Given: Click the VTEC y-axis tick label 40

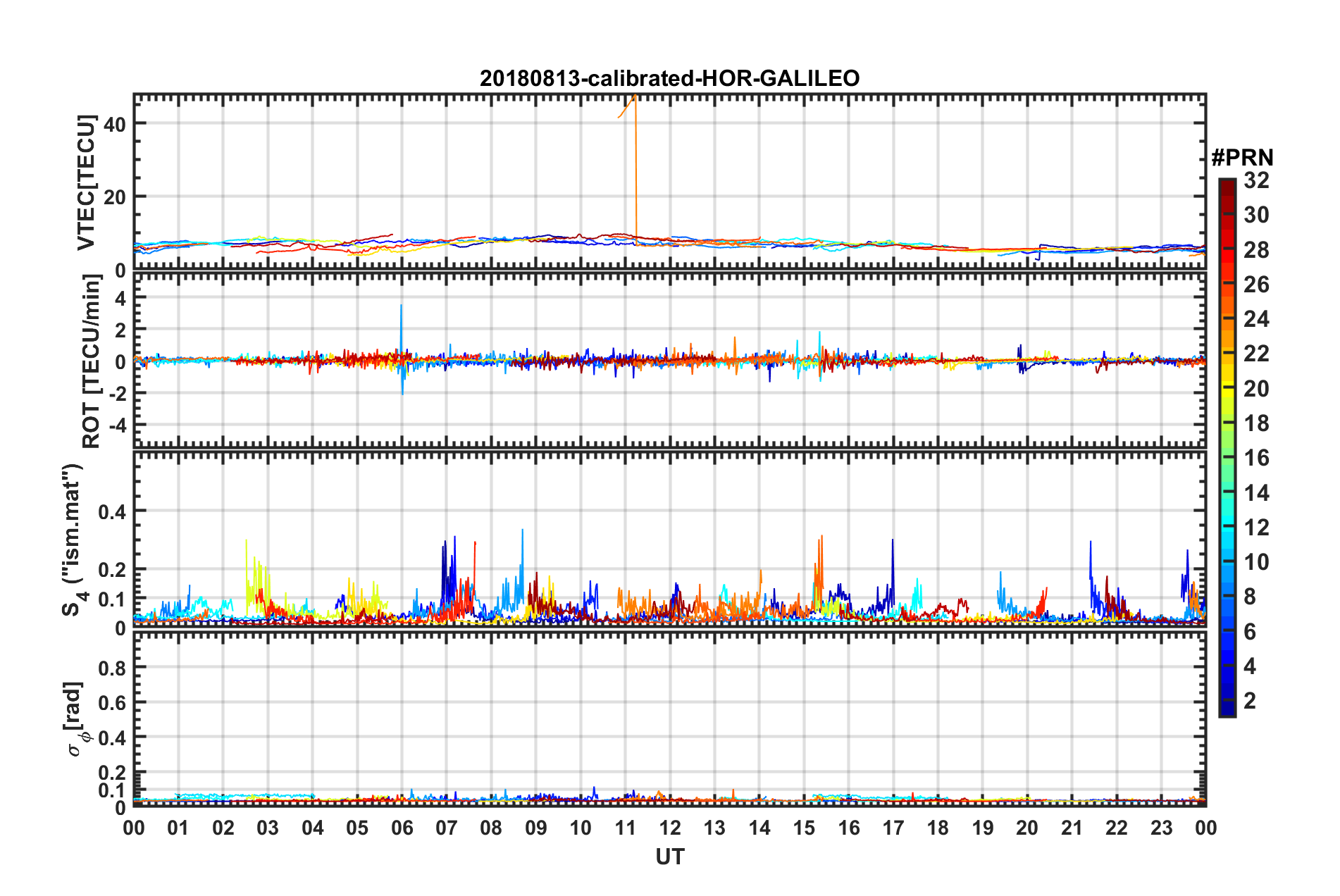Looking at the screenshot, I should coord(115,124).
